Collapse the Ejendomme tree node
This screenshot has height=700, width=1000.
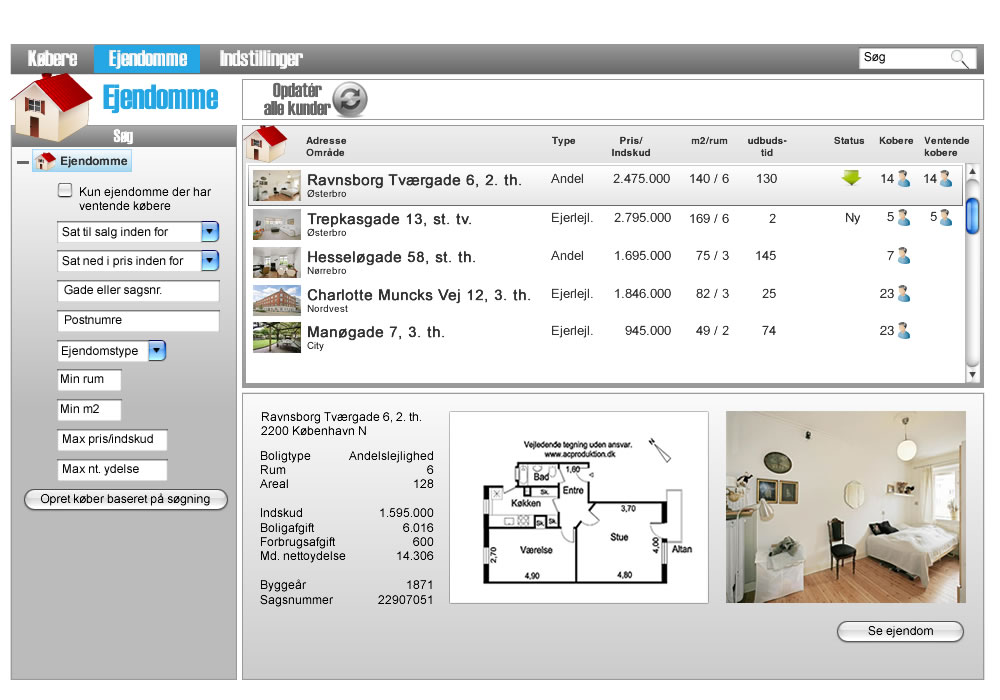pyautogui.click(x=23, y=163)
